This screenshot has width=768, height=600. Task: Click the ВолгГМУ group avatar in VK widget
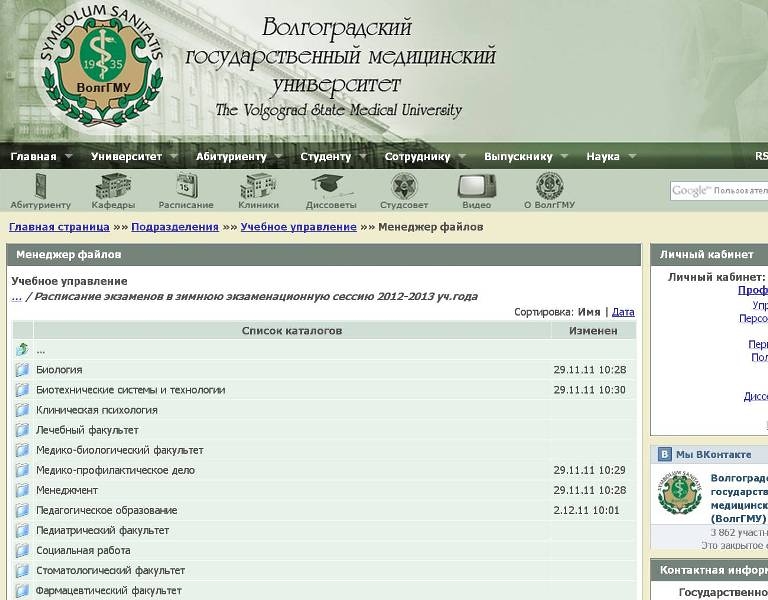680,492
